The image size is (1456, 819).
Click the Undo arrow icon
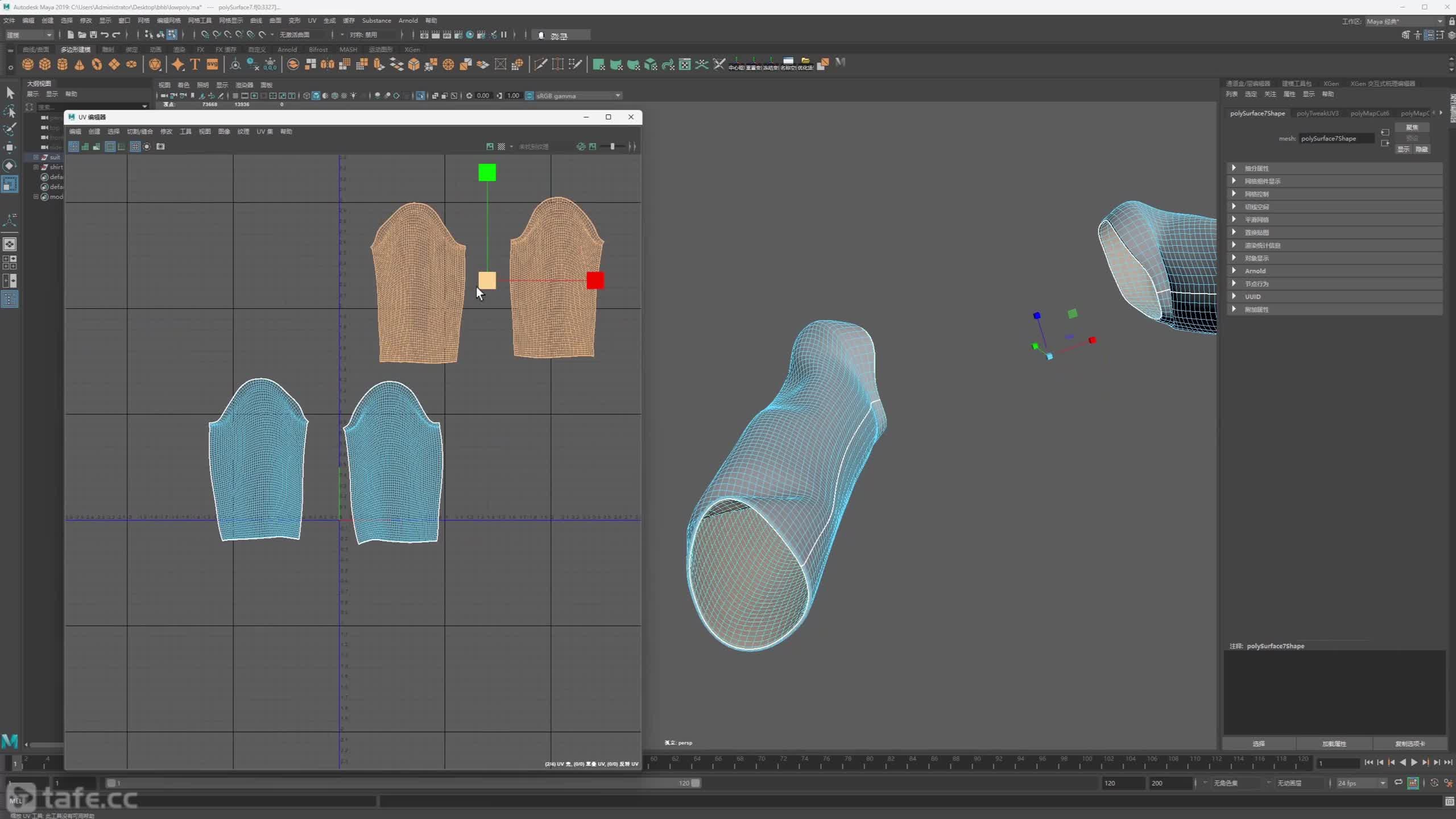(x=105, y=35)
